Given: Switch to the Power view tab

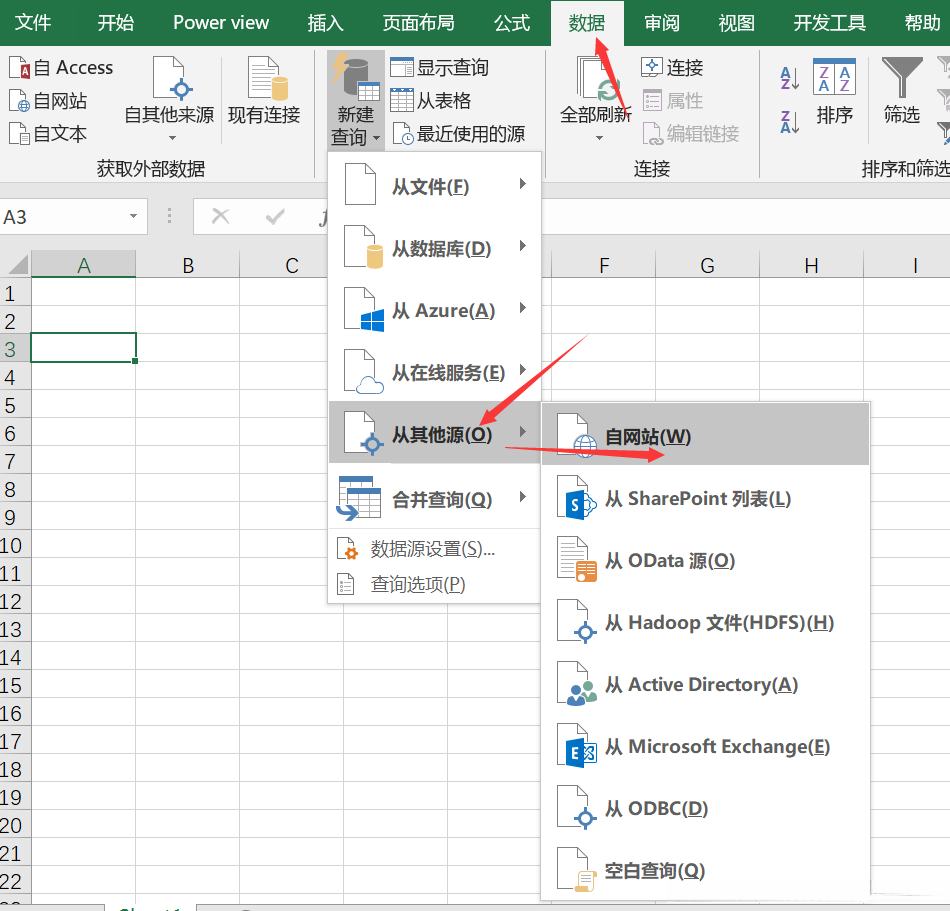Looking at the screenshot, I should pyautogui.click(x=221, y=23).
